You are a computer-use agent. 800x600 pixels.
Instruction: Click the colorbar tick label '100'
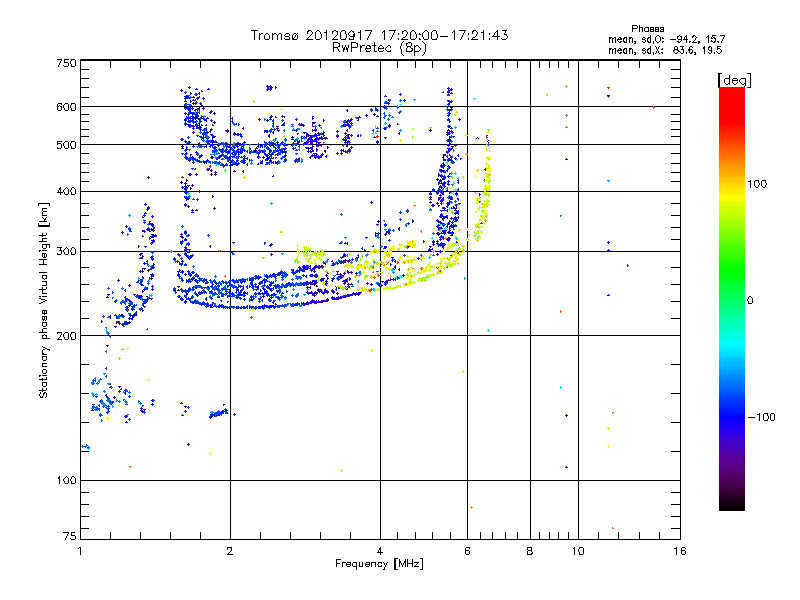pyautogui.click(x=757, y=184)
